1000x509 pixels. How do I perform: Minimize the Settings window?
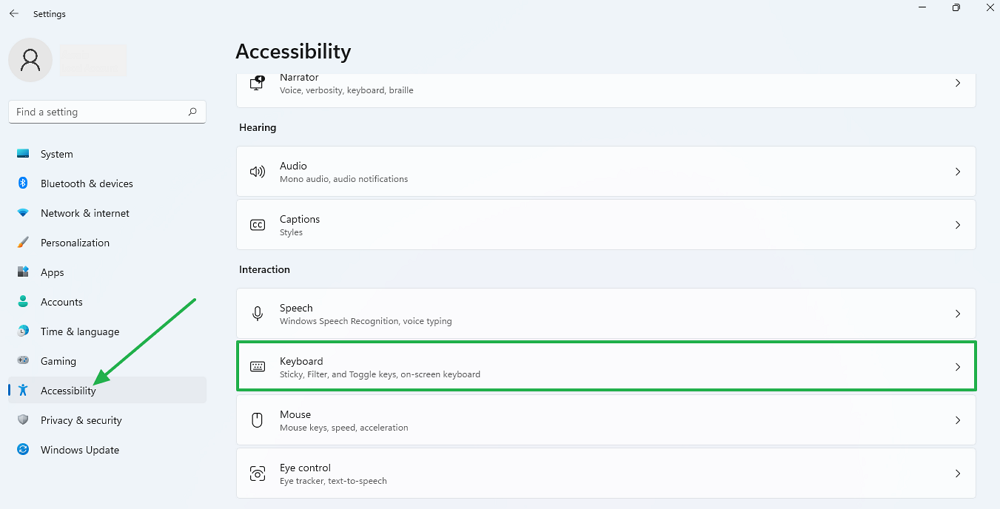pos(922,8)
